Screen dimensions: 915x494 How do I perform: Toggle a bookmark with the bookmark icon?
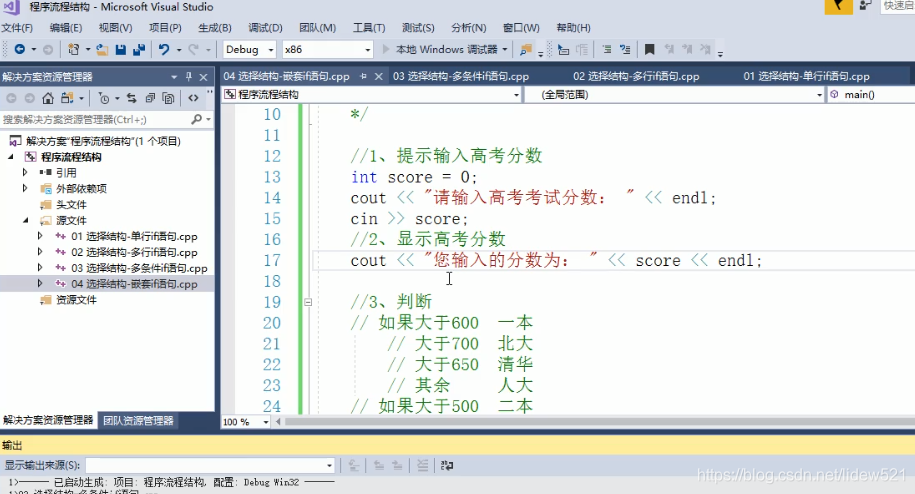click(x=649, y=50)
